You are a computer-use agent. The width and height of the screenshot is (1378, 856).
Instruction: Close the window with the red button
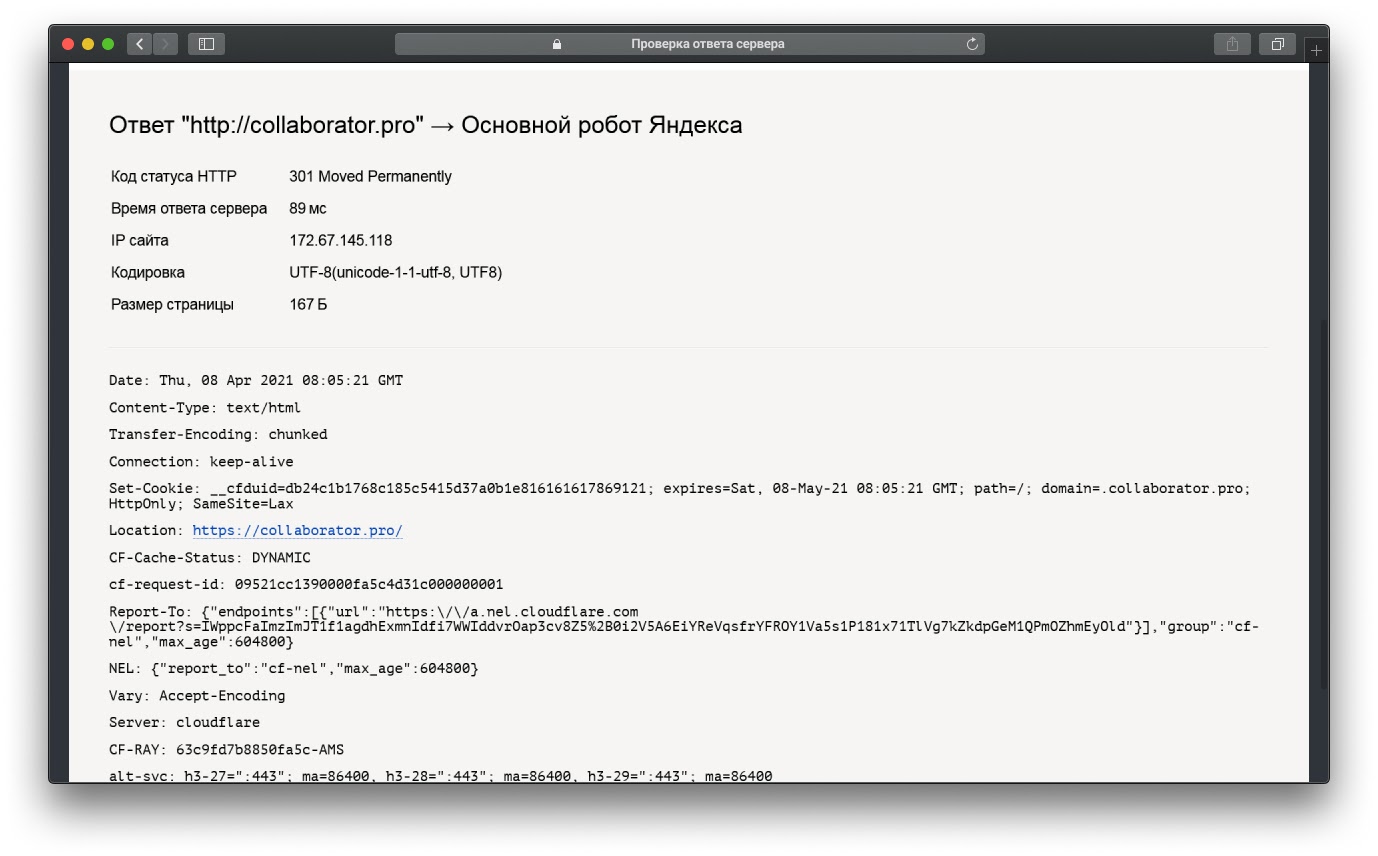point(69,44)
